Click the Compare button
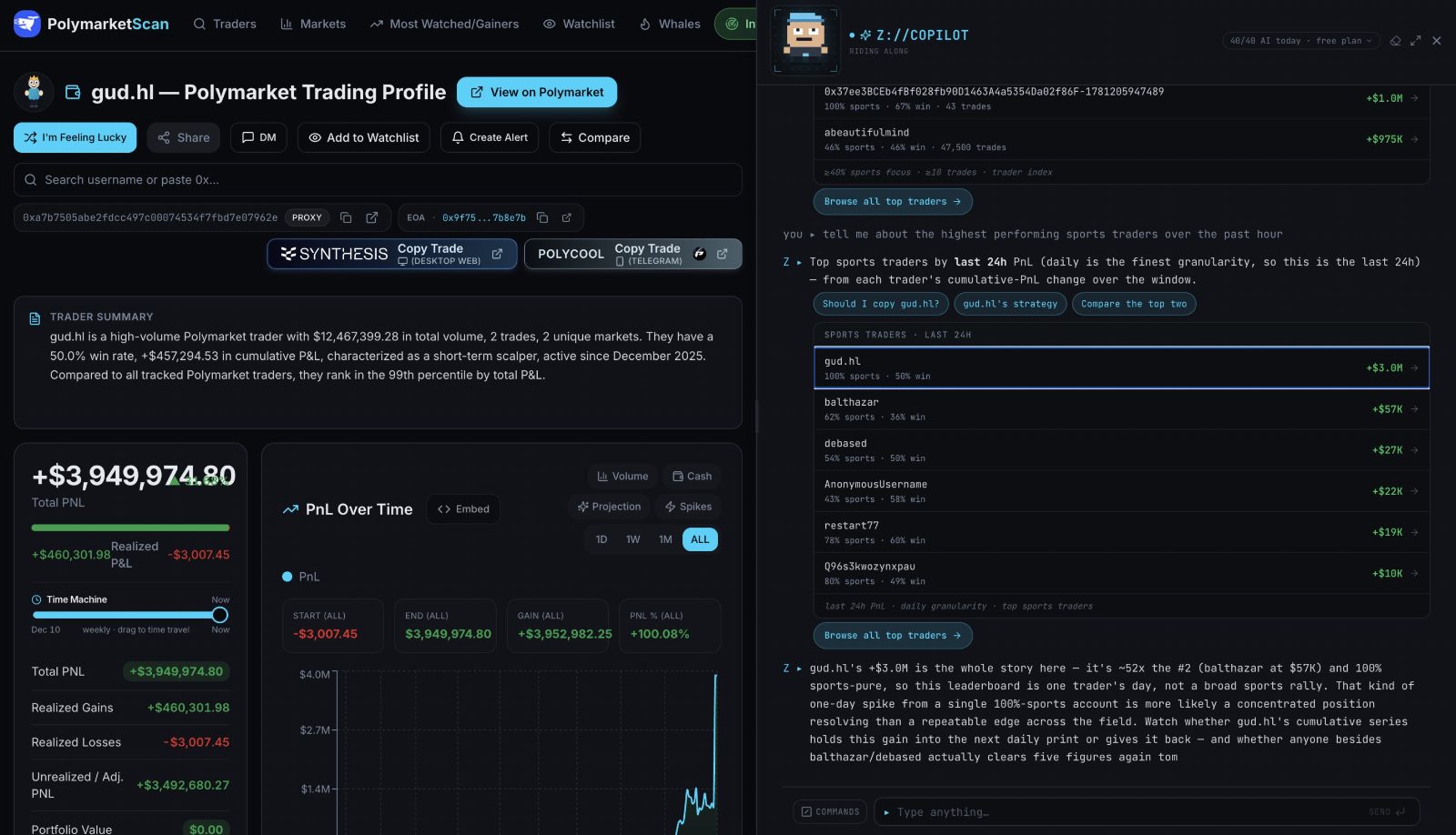1456x835 pixels. [595, 137]
